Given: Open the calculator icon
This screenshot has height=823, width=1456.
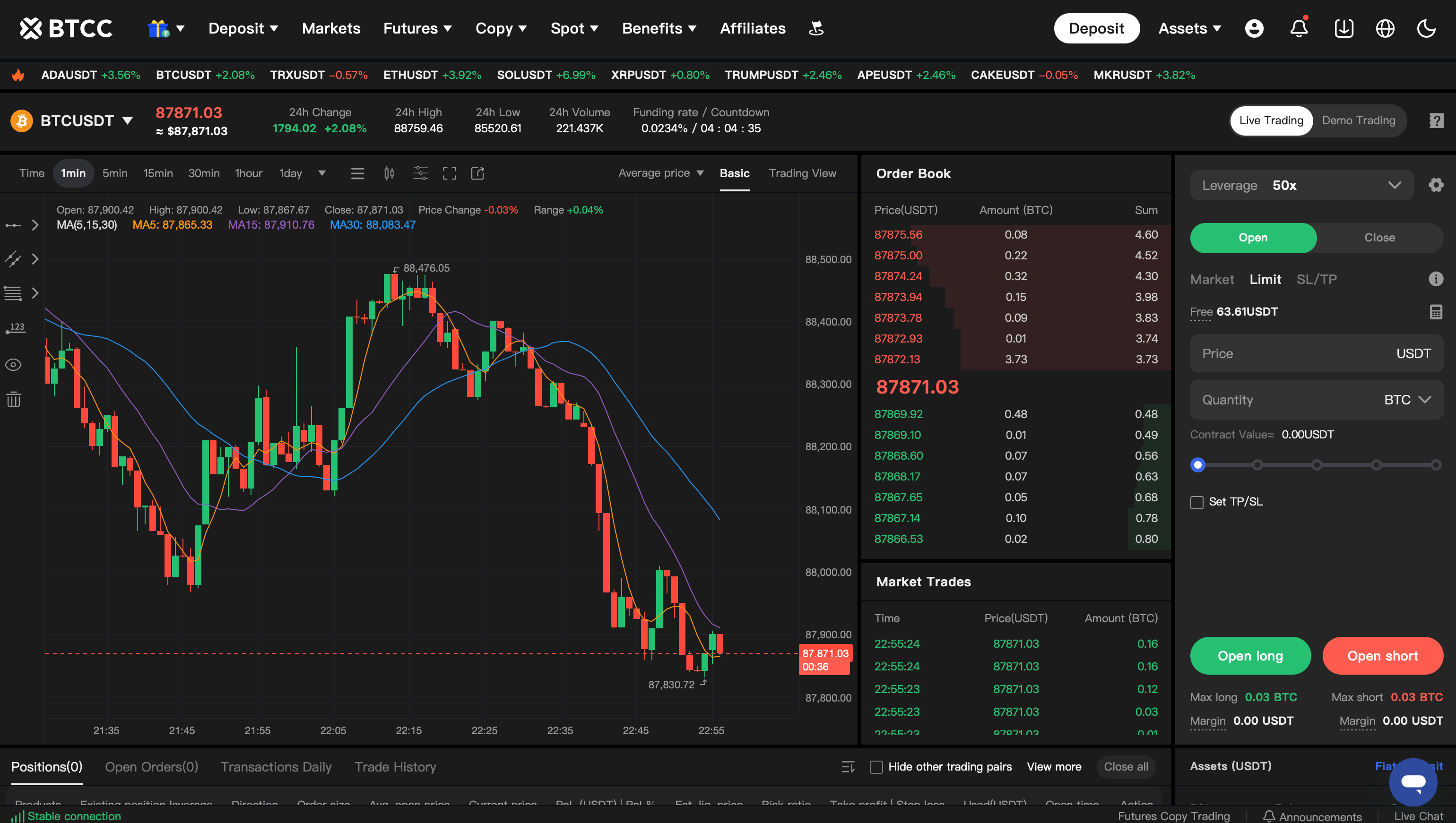Looking at the screenshot, I should pyautogui.click(x=1436, y=311).
